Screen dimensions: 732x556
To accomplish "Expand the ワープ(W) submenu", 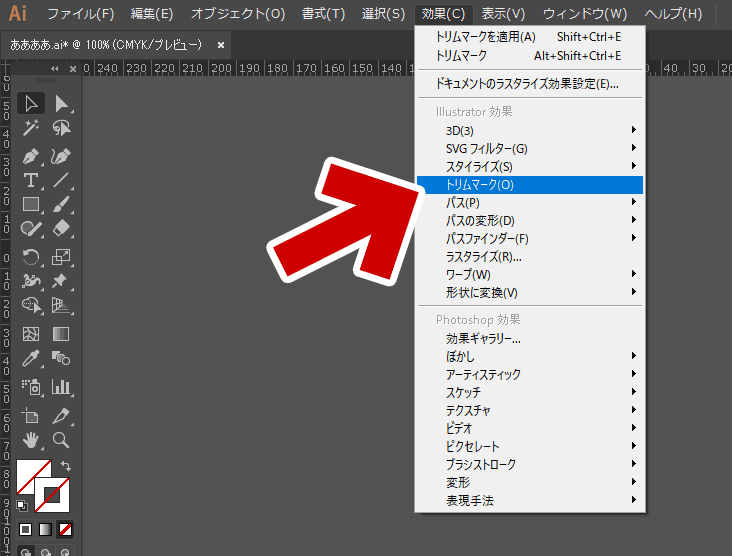I will click(530, 274).
